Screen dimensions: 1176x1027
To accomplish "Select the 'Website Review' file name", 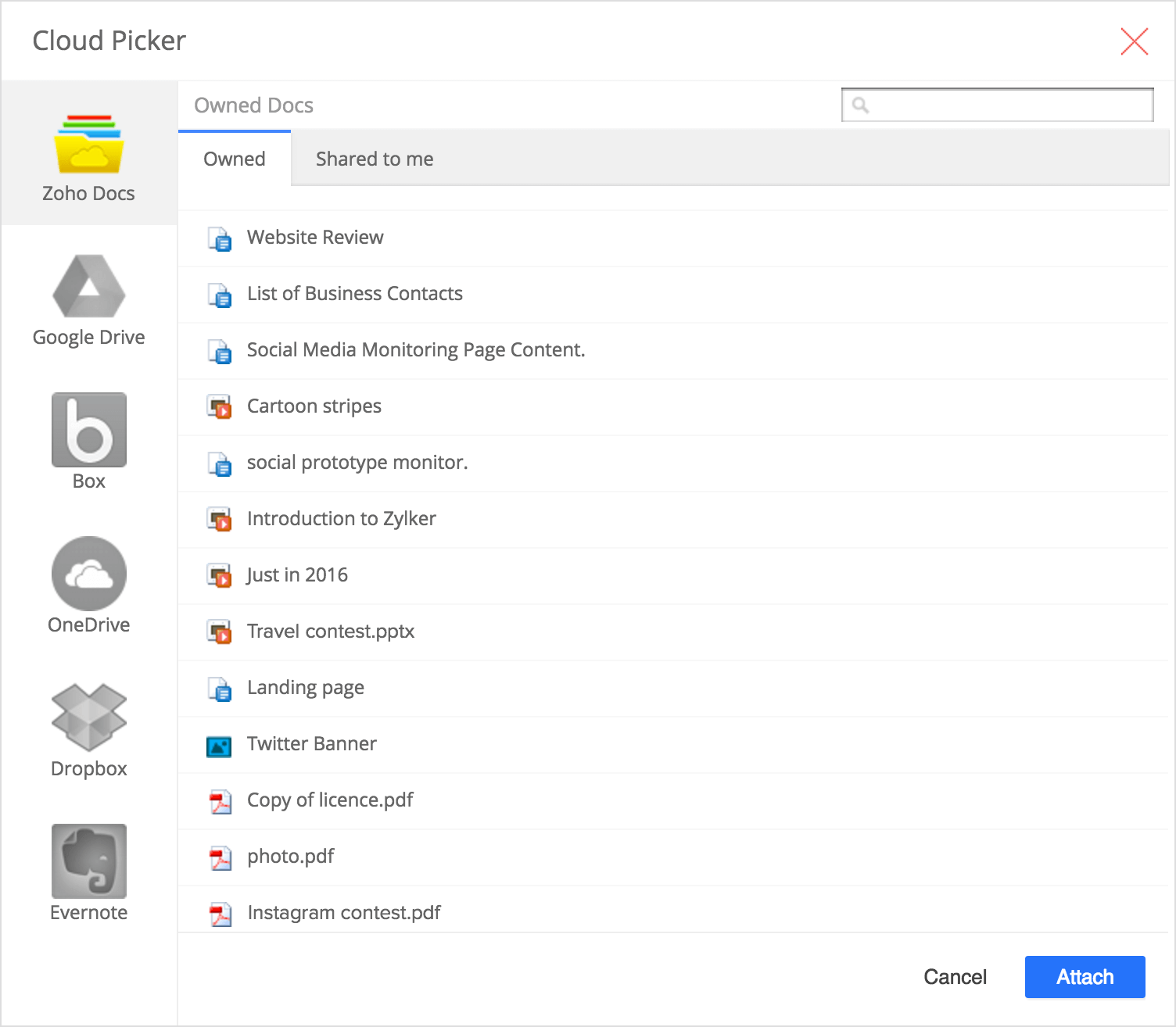I will 315,237.
